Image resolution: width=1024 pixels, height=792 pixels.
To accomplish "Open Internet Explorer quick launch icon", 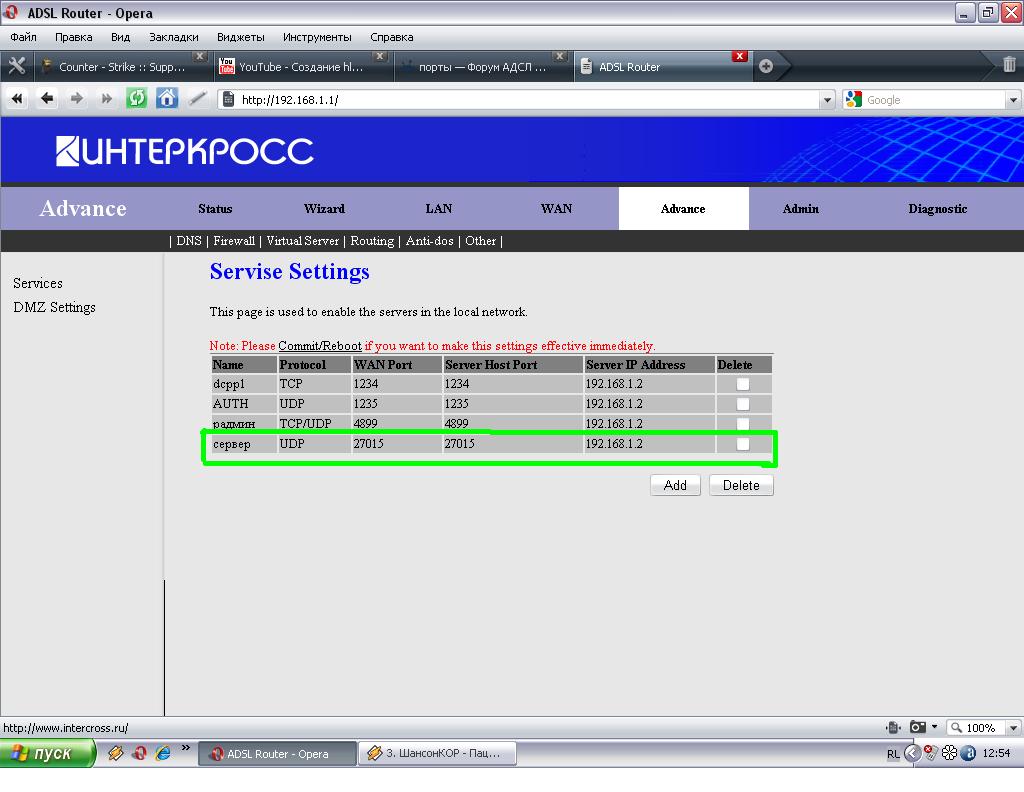I will [x=163, y=753].
